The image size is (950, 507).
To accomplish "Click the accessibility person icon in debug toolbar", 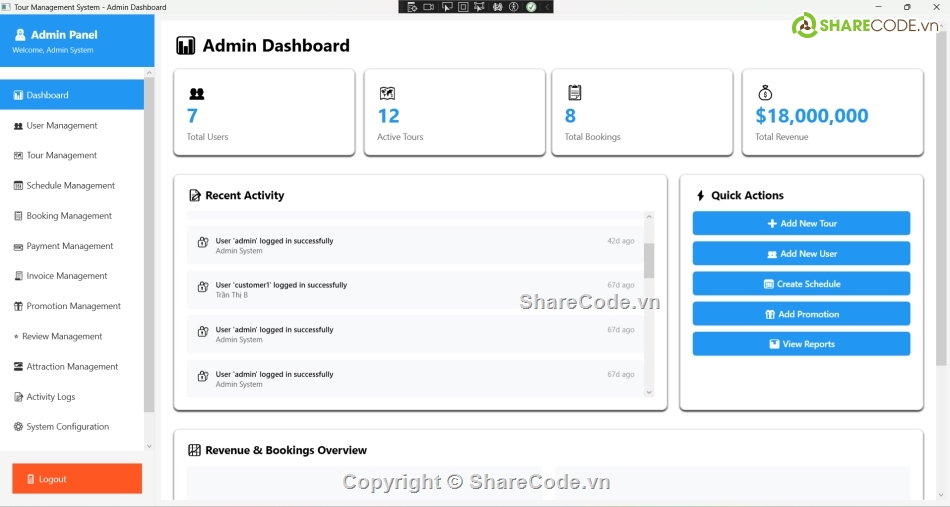I will pyautogui.click(x=514, y=7).
